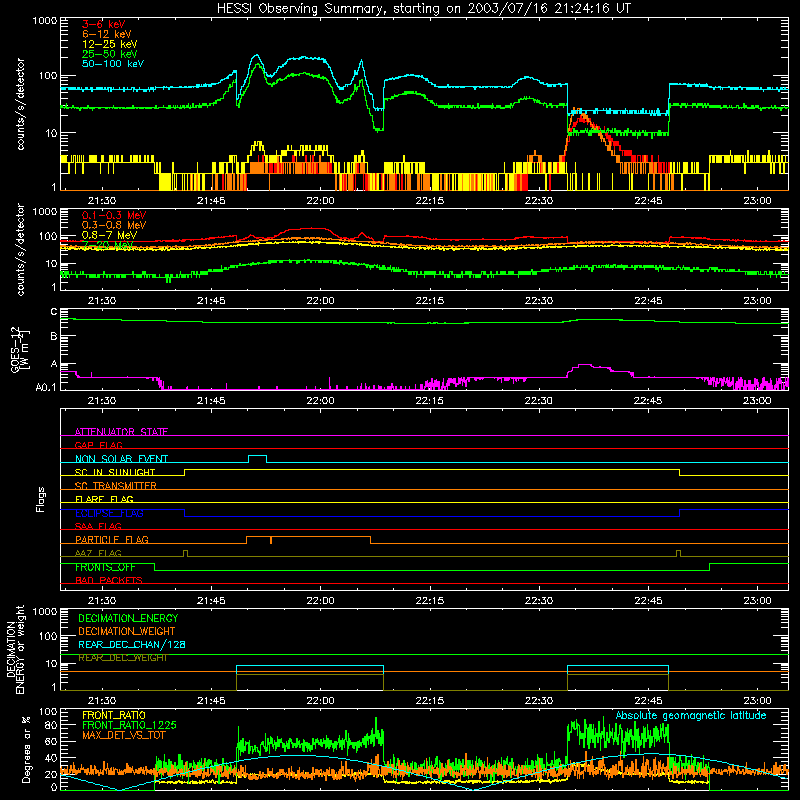The image size is (800, 800).
Task: Click the DECIMATION_ENERGY legend label
Action: pyautogui.click(x=128, y=618)
